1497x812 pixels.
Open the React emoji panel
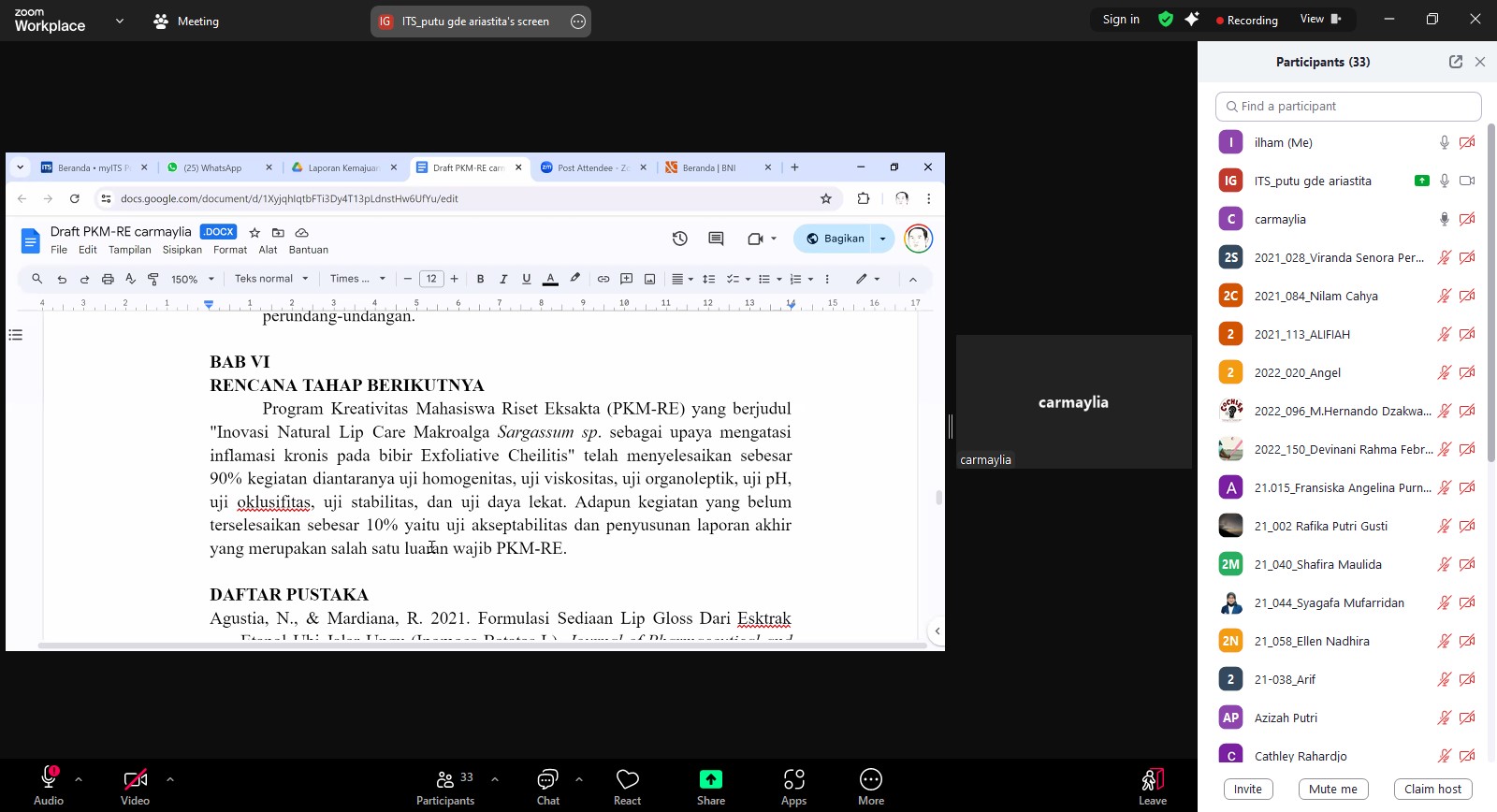pos(627,780)
